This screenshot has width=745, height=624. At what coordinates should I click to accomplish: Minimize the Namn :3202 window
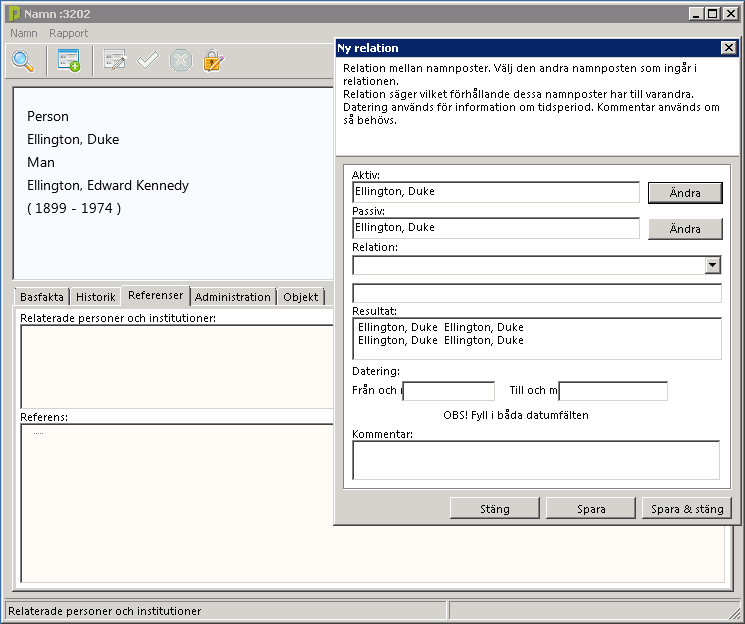696,14
